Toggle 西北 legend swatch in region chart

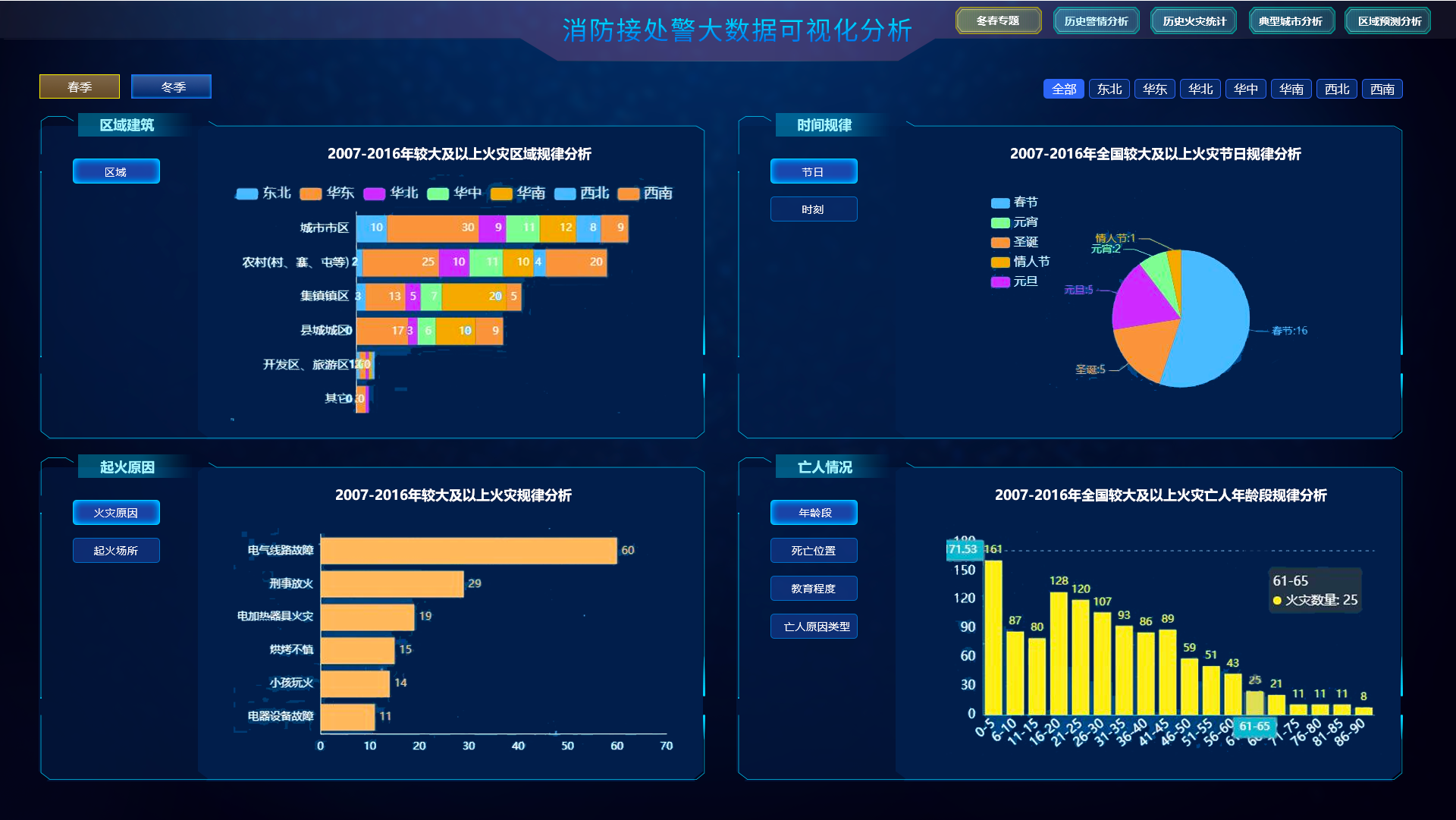pos(565,193)
